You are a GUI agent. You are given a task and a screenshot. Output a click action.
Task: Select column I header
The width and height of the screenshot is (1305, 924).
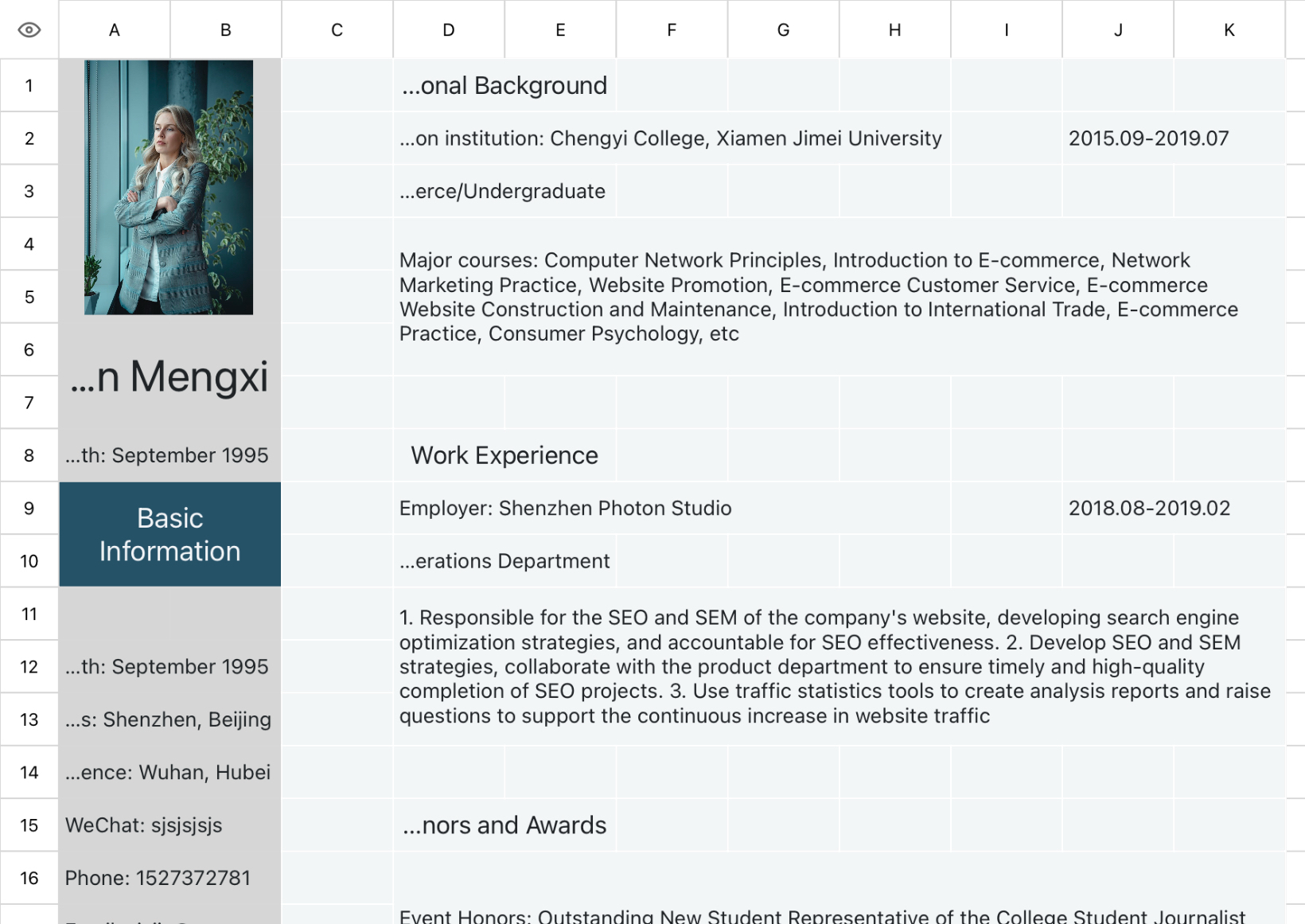(x=1006, y=29)
